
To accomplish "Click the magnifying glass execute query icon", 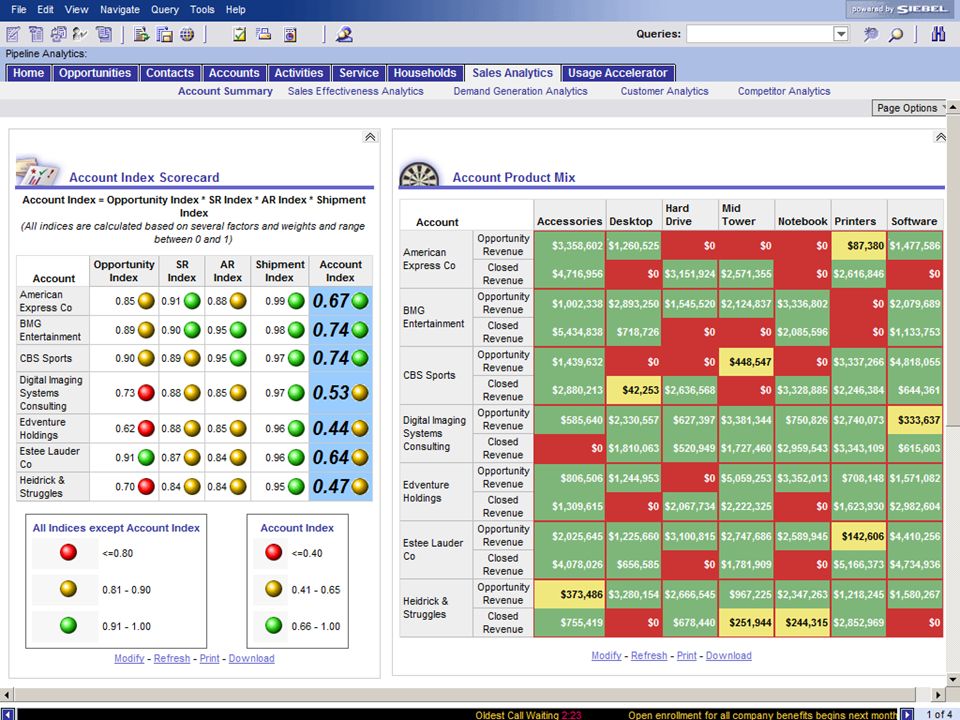I will coord(896,34).
